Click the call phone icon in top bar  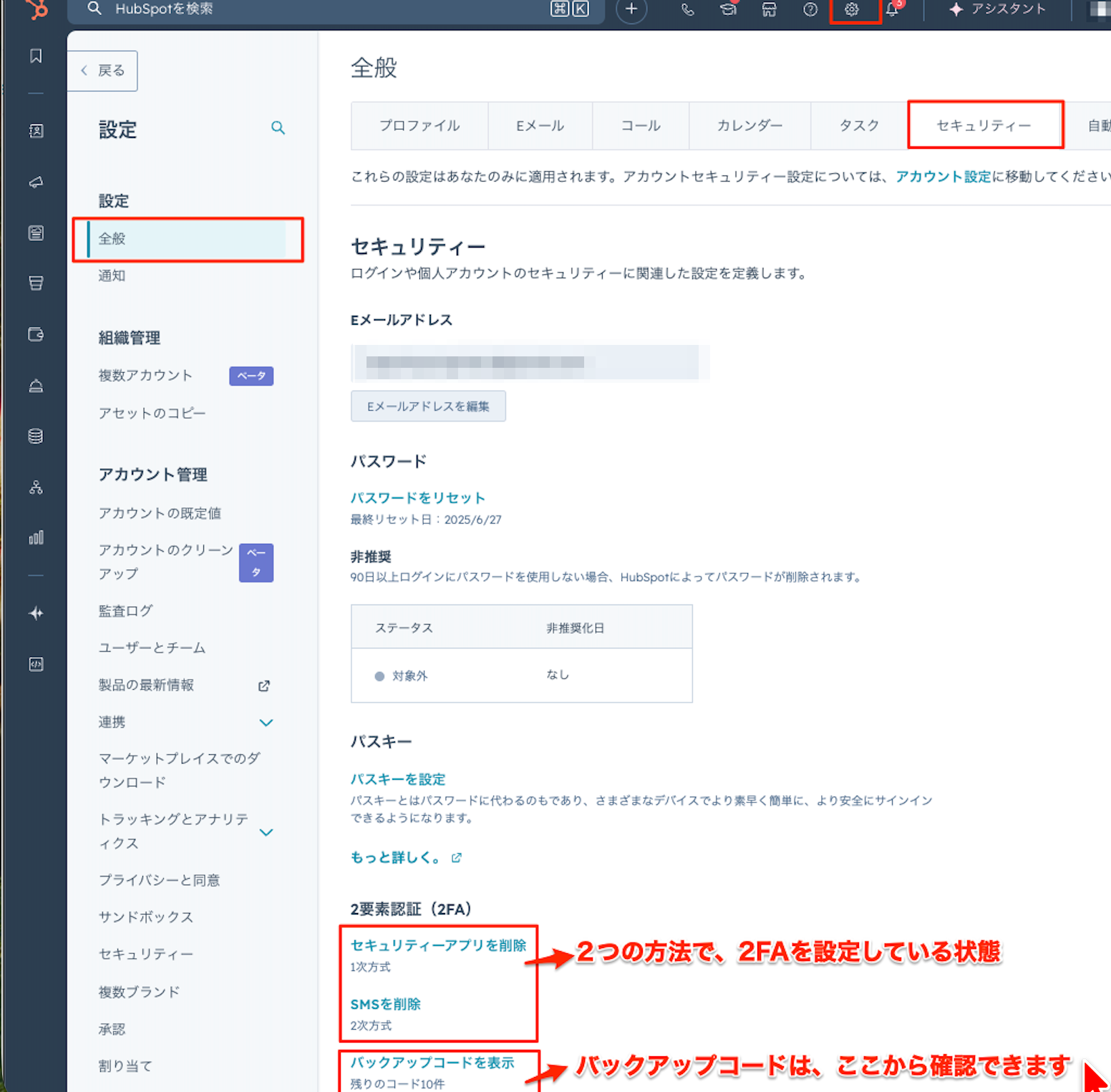tap(687, 9)
